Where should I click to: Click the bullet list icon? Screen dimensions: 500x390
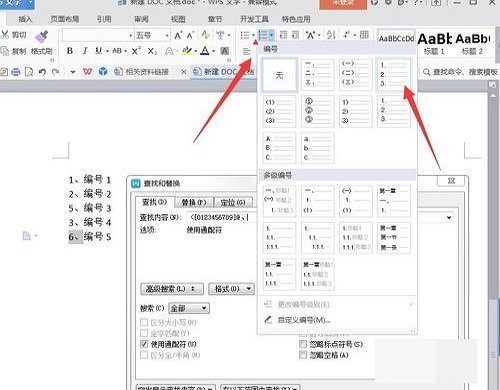click(245, 35)
